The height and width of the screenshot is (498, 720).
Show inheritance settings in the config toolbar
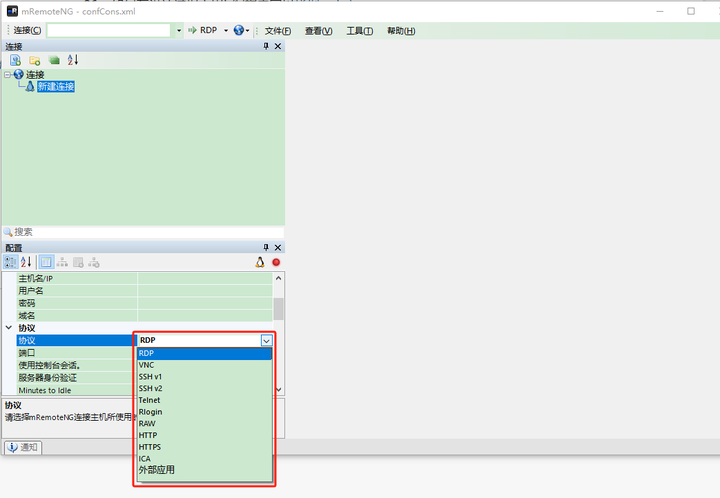click(x=62, y=262)
